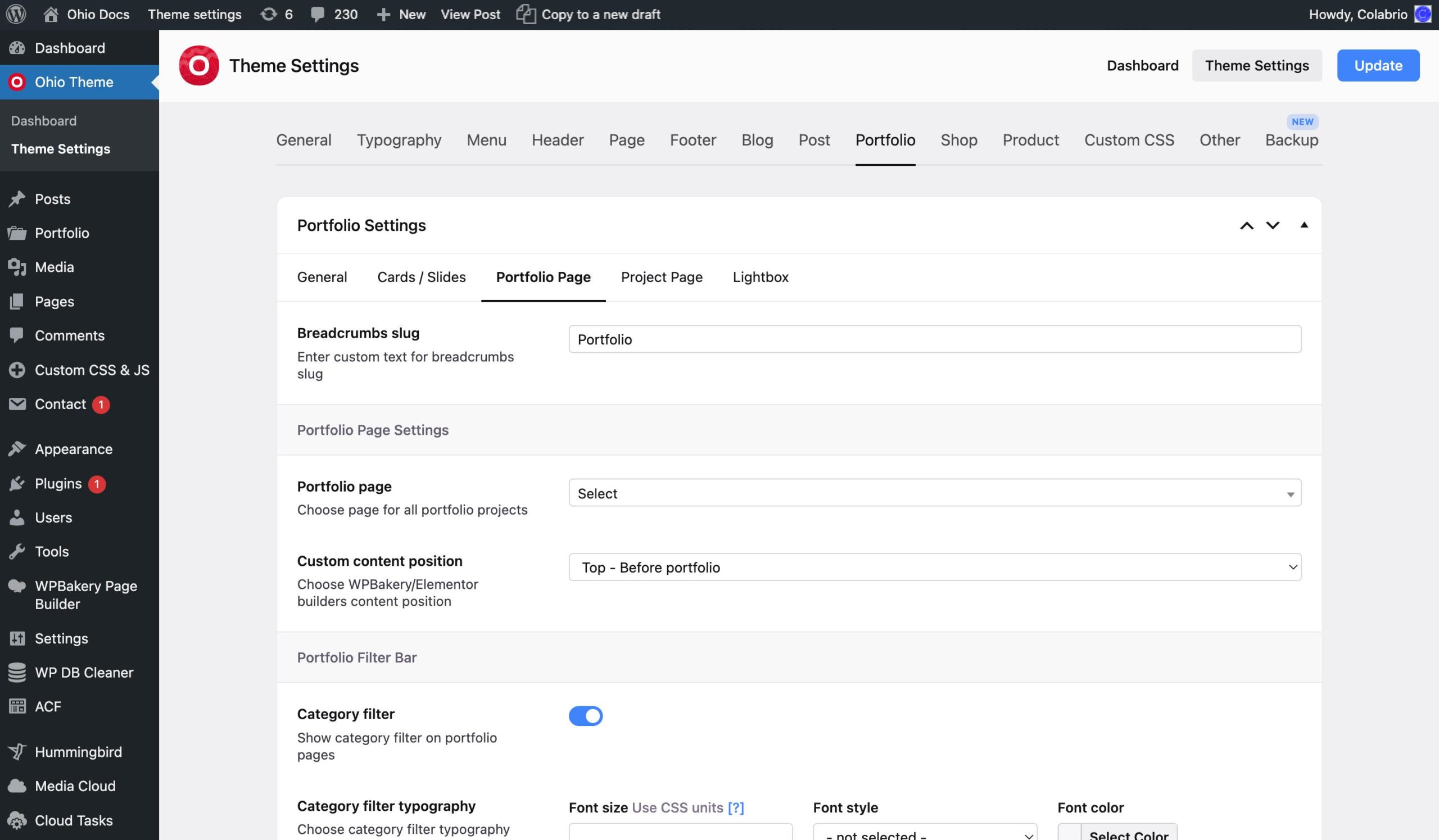Click the Media icon in sidebar
The width and height of the screenshot is (1439, 840).
click(x=17, y=267)
